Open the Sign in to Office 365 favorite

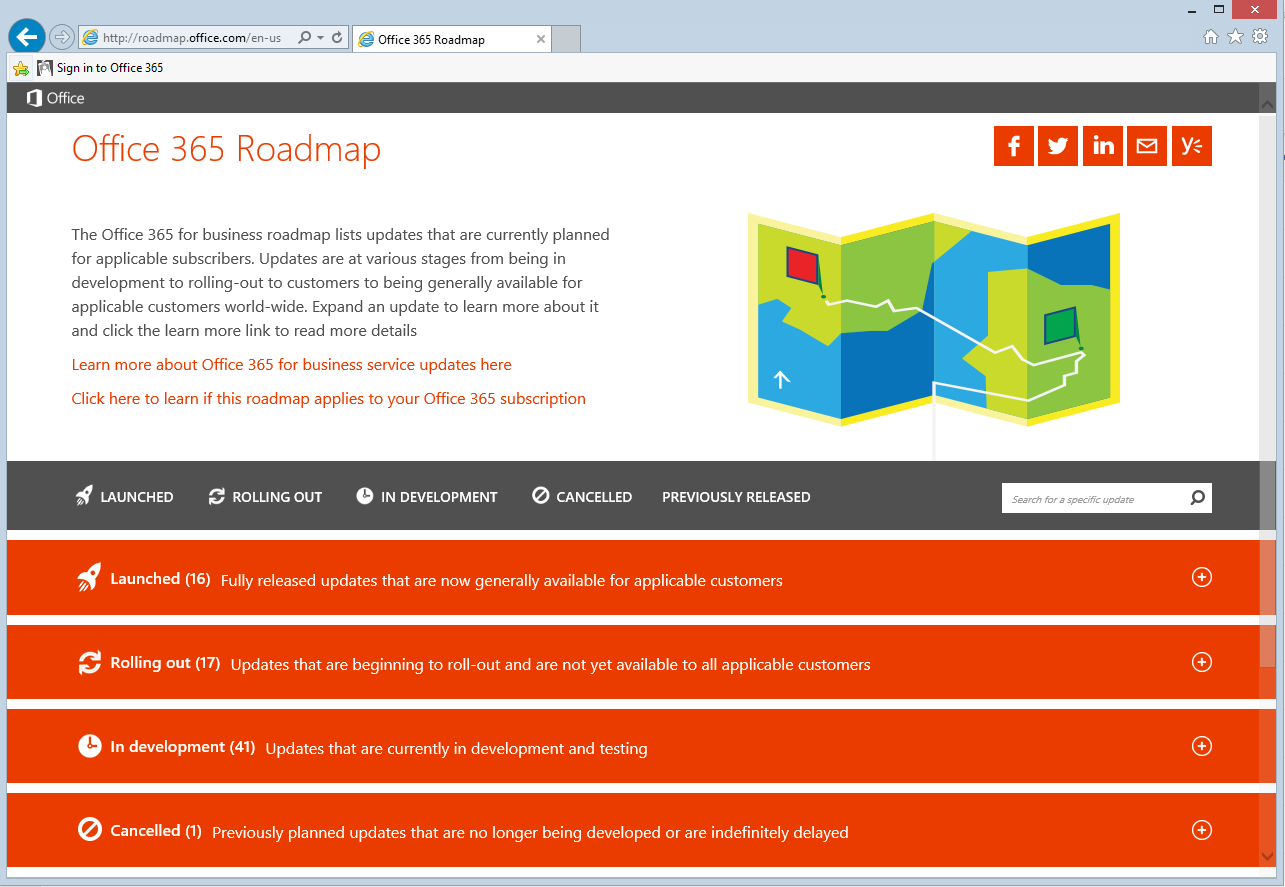pos(100,68)
